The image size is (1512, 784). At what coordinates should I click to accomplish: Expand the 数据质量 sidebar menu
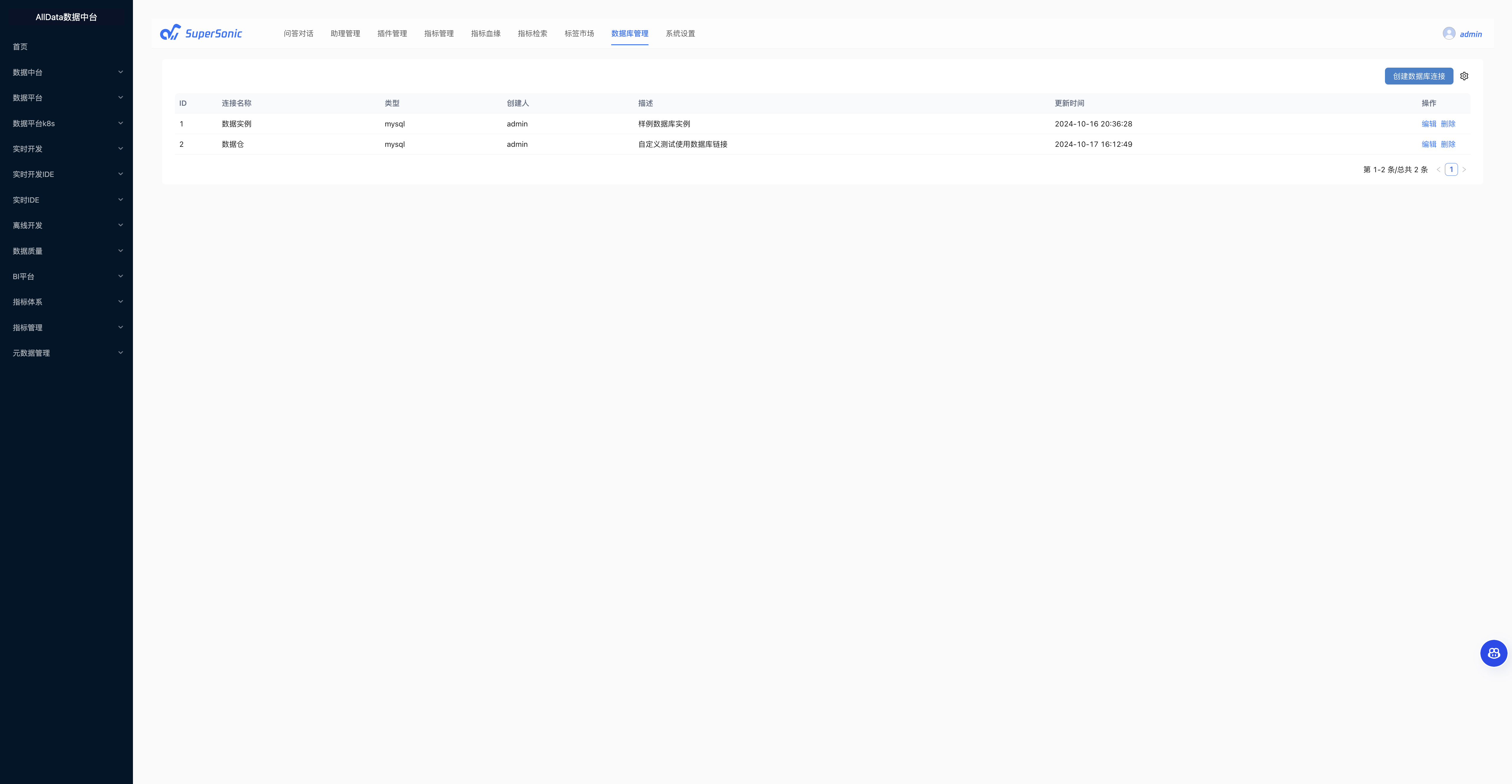[66, 251]
